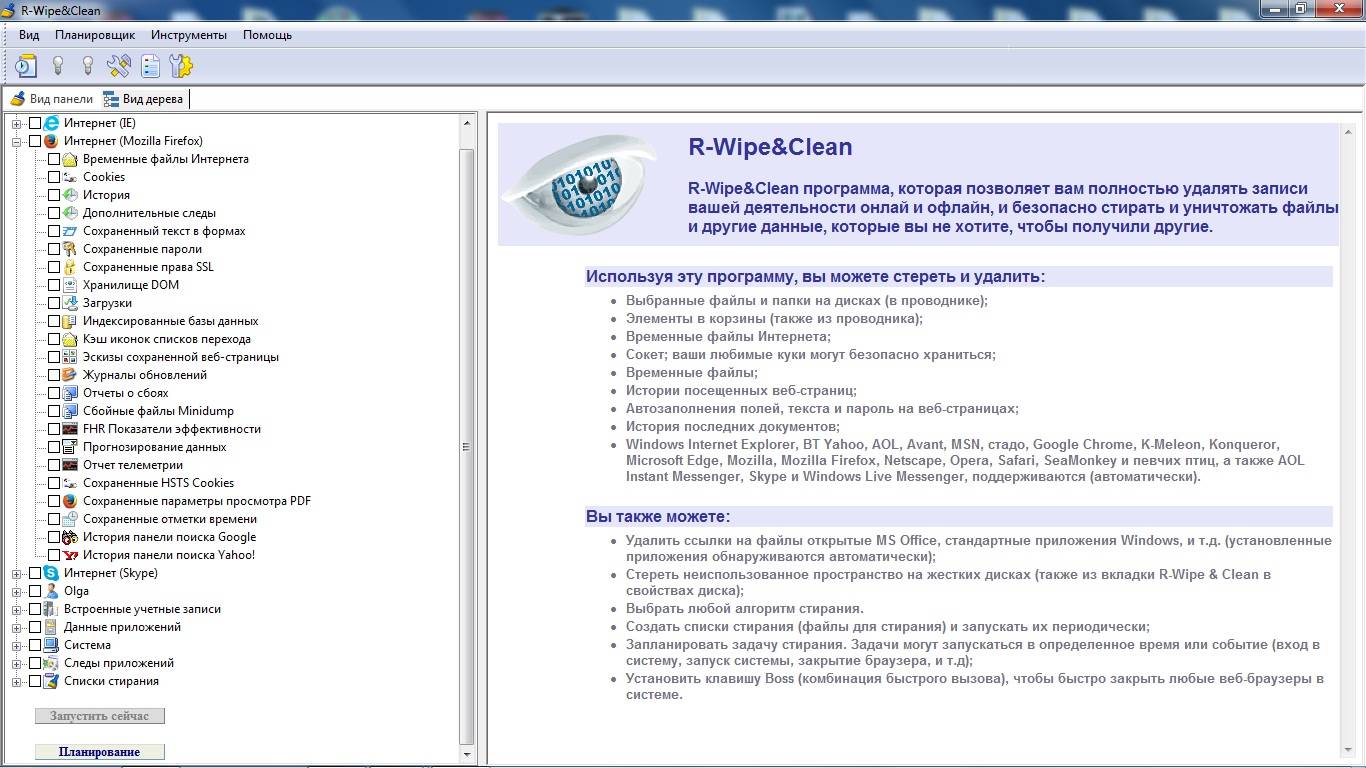The width and height of the screenshot is (1366, 768).
Task: Click the Запустить сейчас button
Action: tap(100, 716)
